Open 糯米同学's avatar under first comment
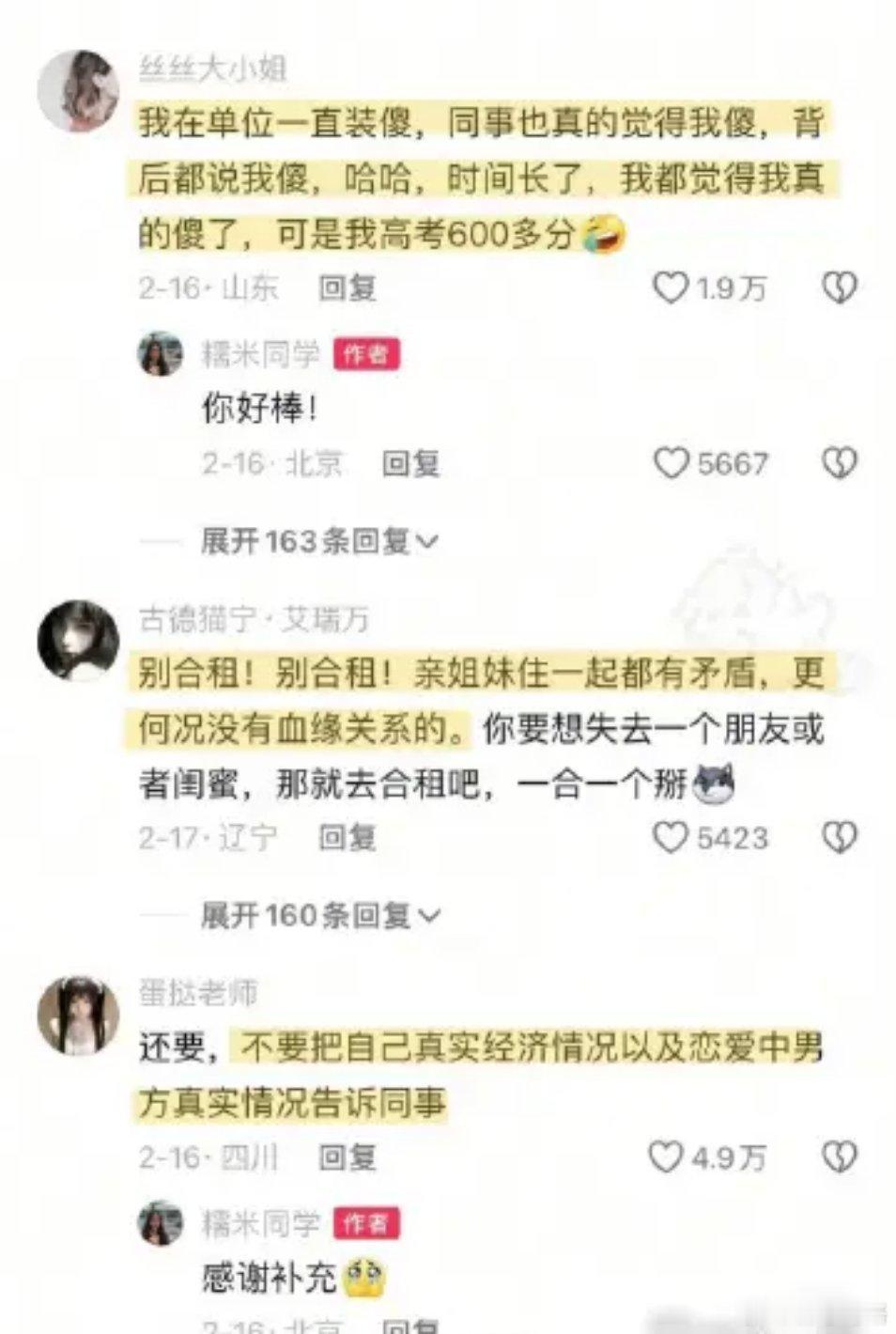 pos(161,354)
